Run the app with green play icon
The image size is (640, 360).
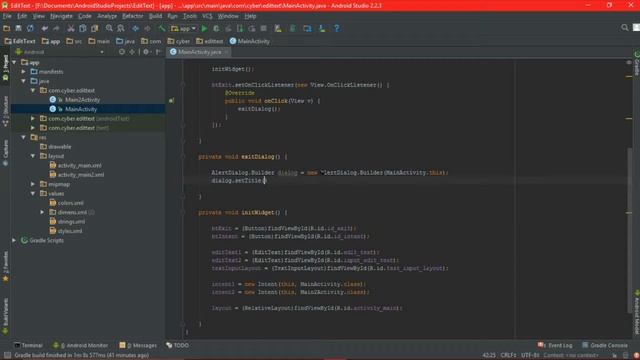[x=204, y=29]
